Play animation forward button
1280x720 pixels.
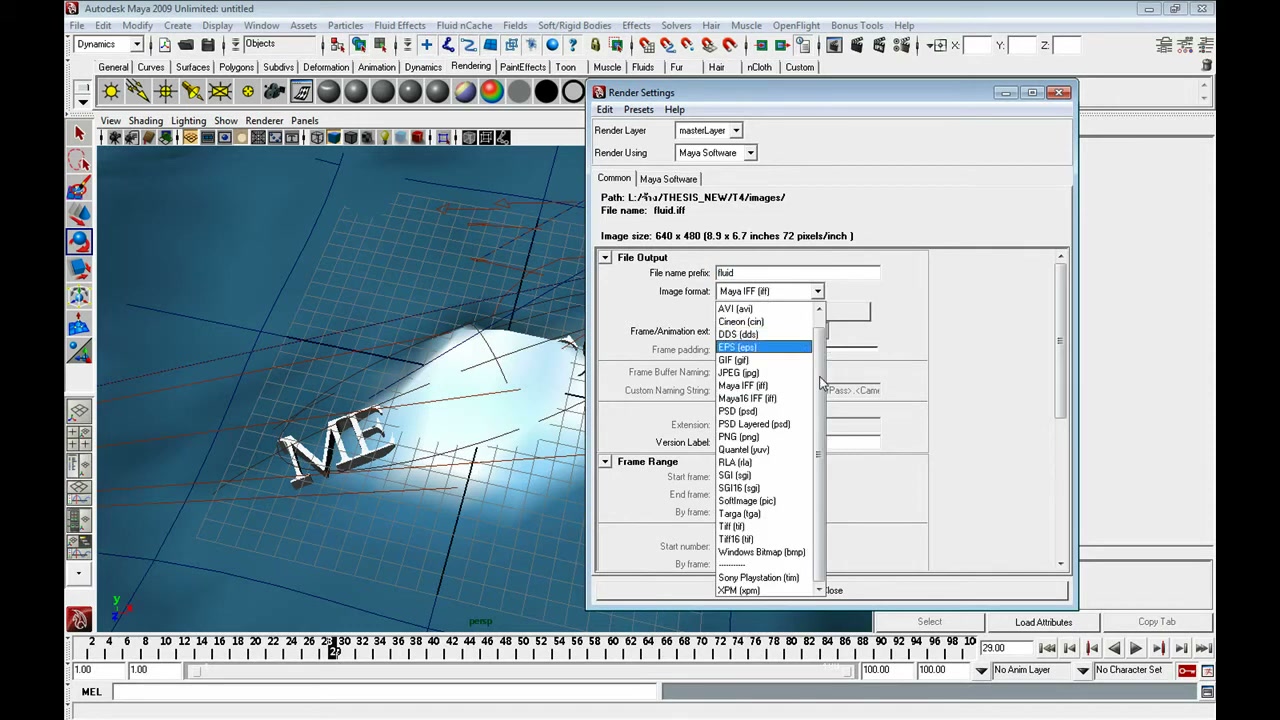pyautogui.click(x=1136, y=649)
